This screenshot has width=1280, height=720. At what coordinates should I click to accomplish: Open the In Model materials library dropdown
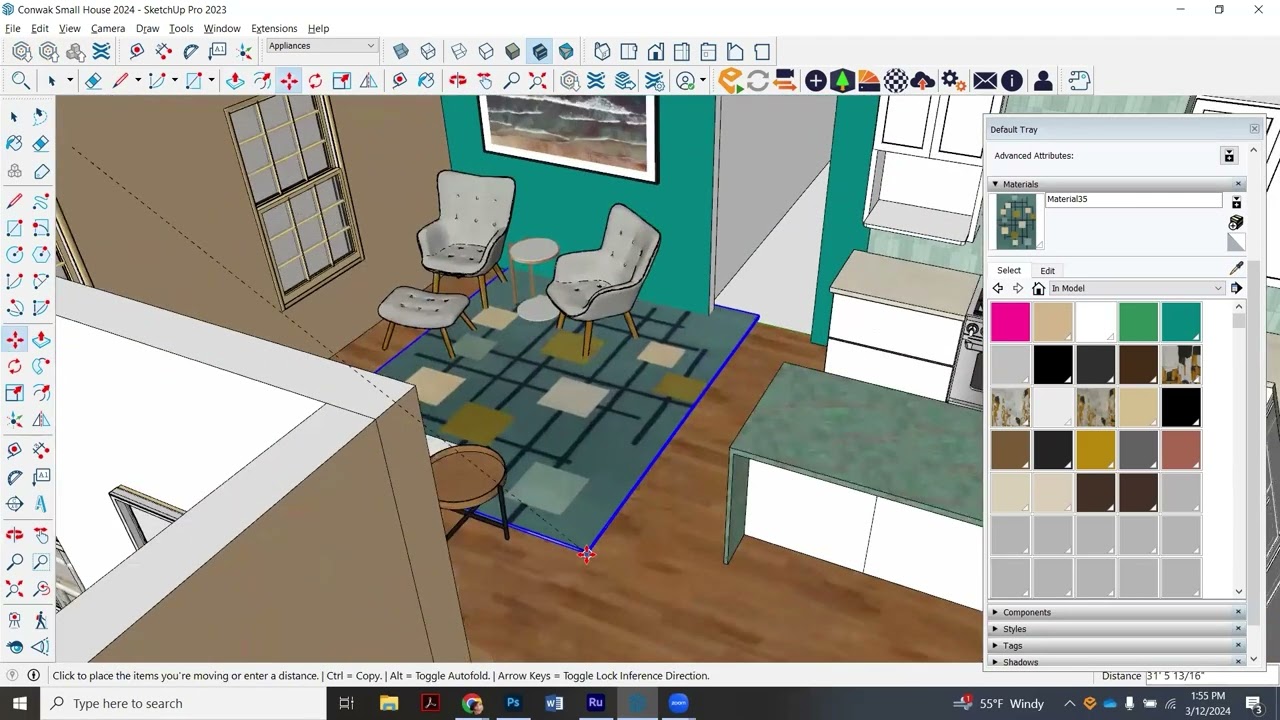point(1137,288)
